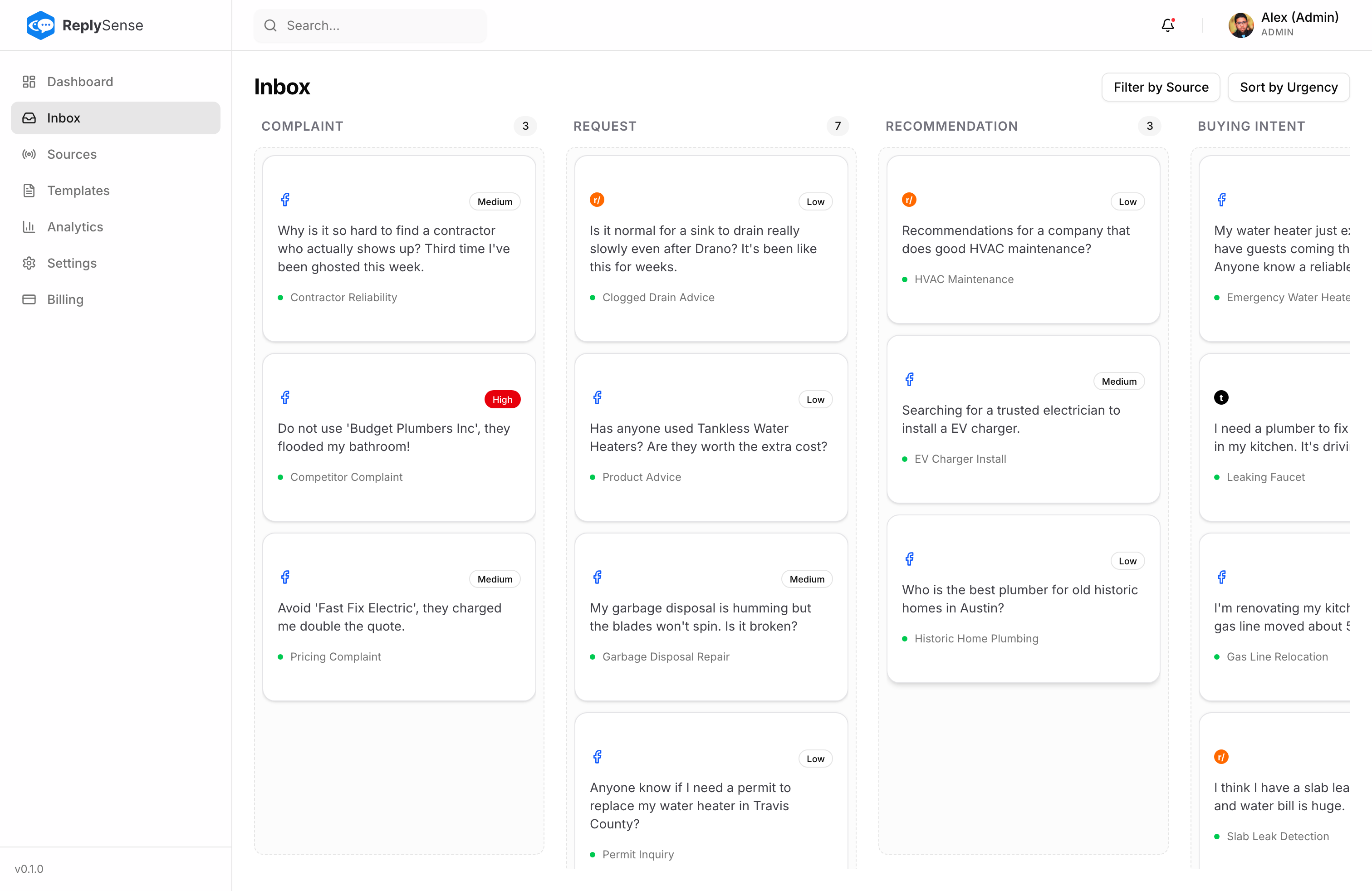
Task: Click the High priority badge on the flooded bathroom complaint
Action: click(x=502, y=399)
